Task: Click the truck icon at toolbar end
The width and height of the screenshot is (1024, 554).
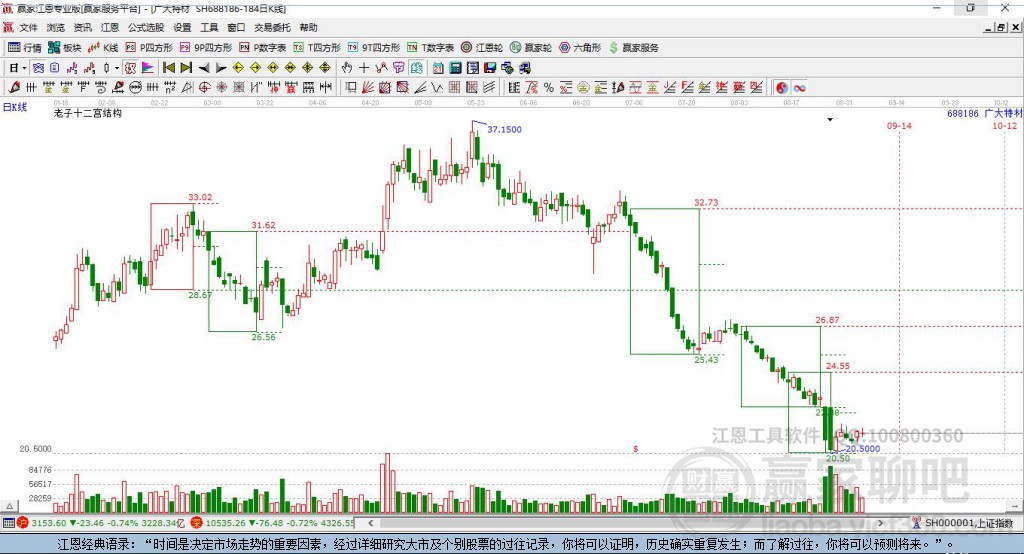Action: point(524,68)
